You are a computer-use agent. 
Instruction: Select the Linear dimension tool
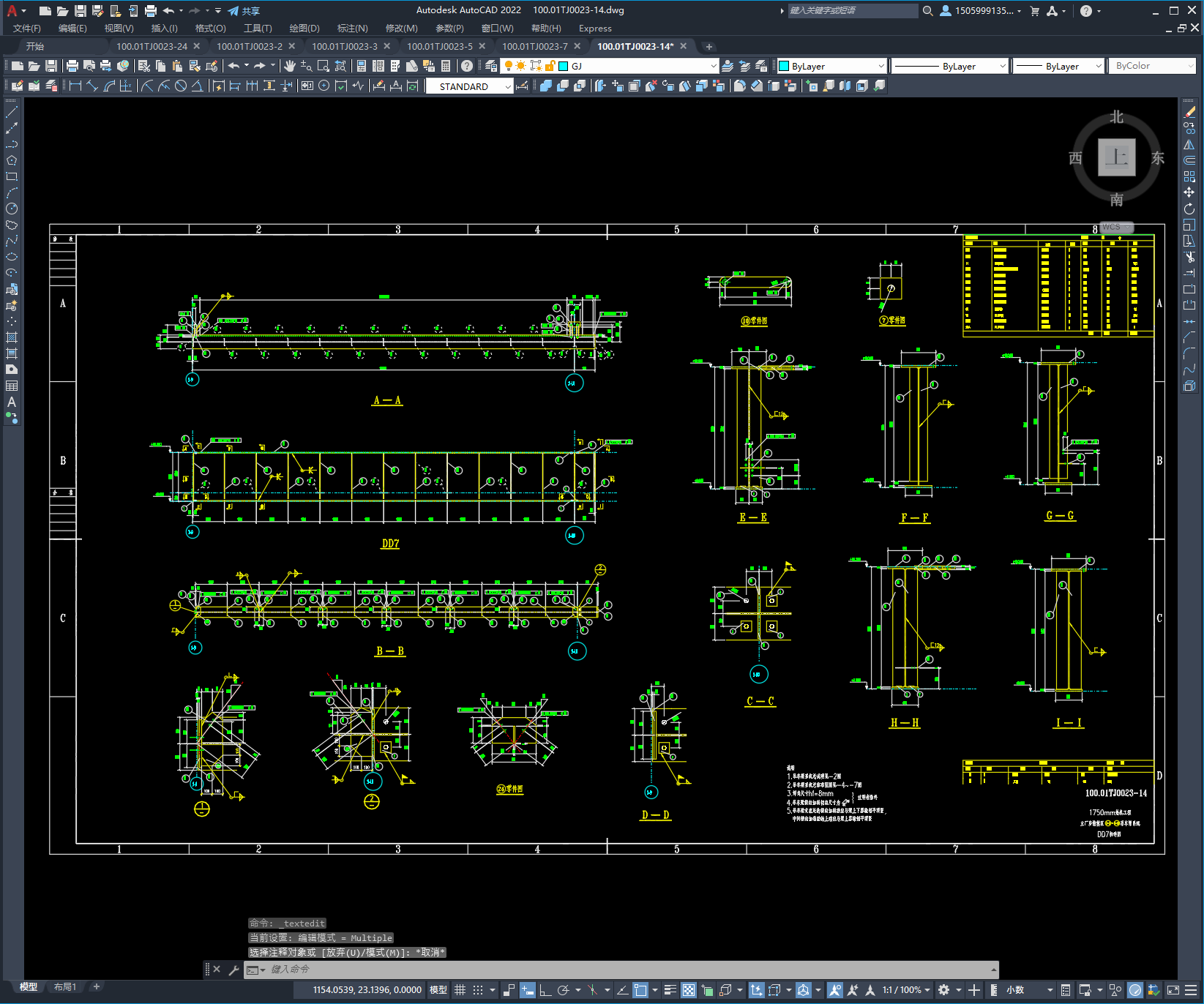coord(75,86)
